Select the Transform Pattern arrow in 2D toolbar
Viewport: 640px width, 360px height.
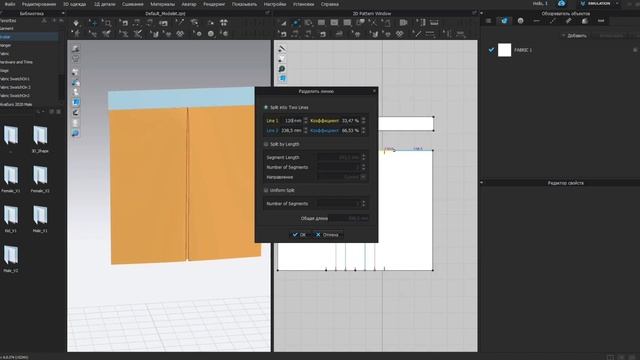pos(283,23)
